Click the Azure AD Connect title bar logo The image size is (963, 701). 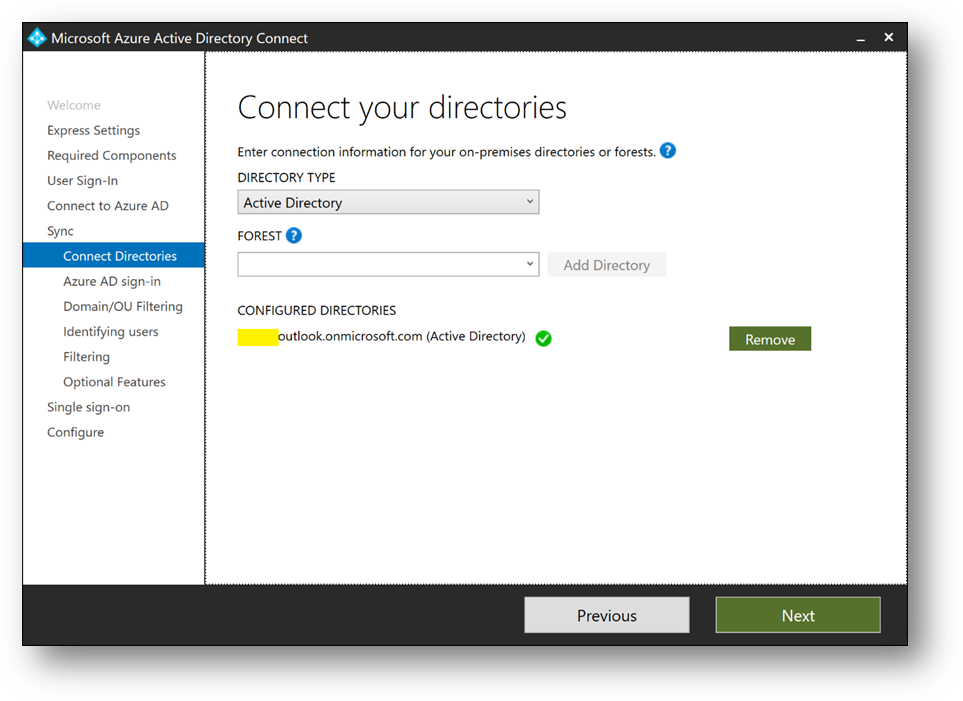tap(37, 37)
